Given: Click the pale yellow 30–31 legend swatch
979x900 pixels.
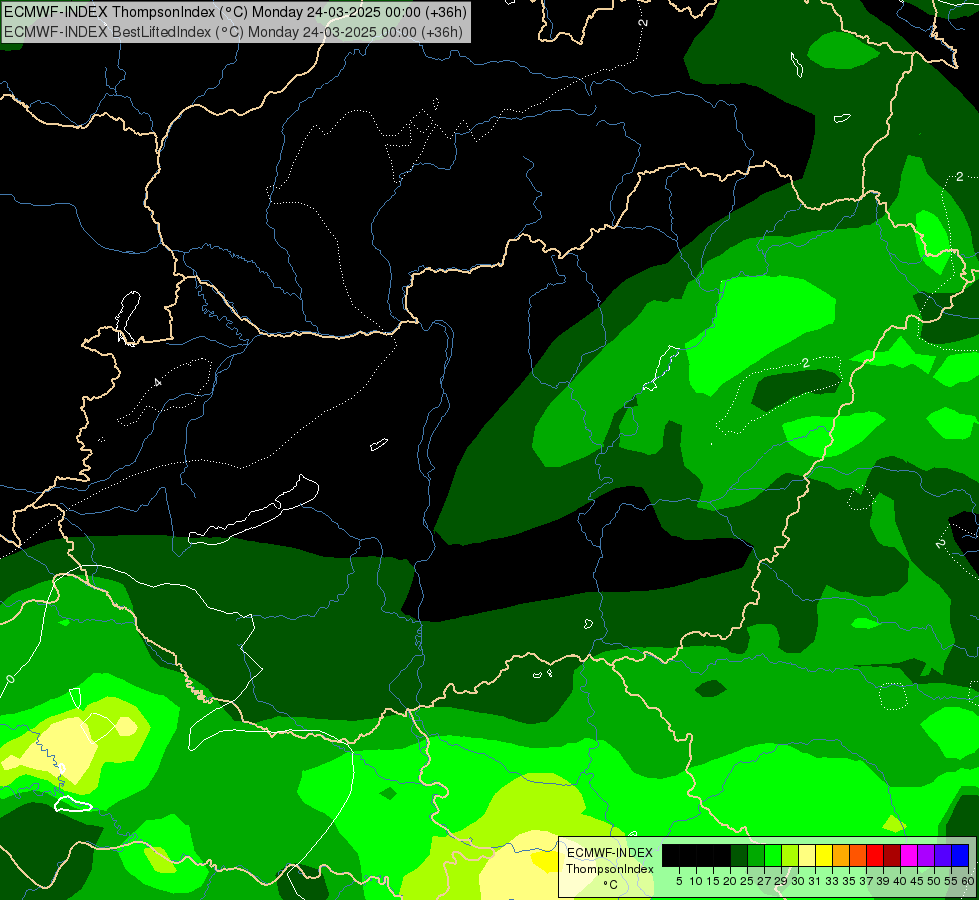Looking at the screenshot, I should 807,855.
